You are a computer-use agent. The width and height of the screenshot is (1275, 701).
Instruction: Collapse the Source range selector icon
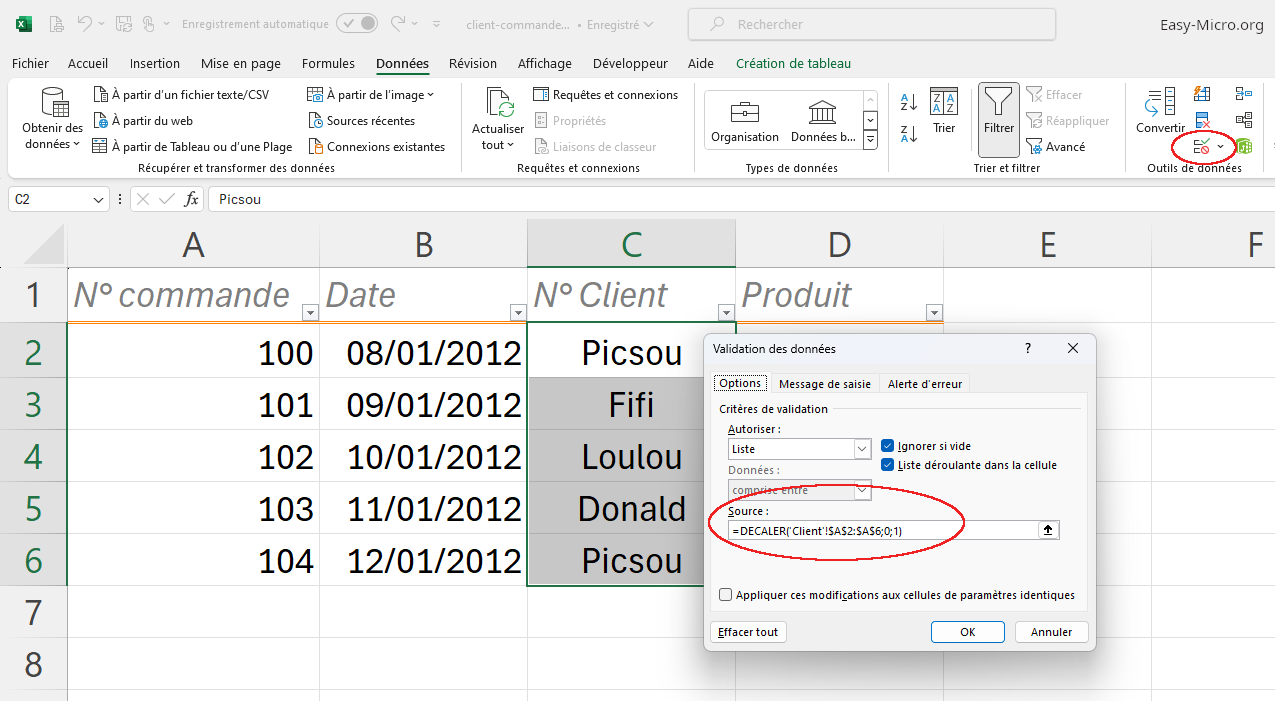pyautogui.click(x=1048, y=530)
